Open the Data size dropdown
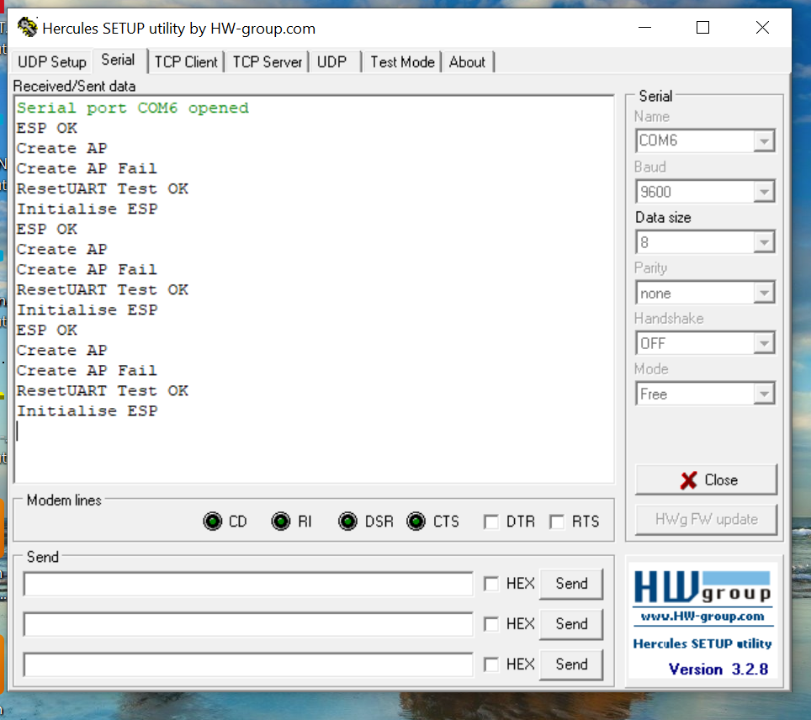This screenshot has width=811, height=720. pyautogui.click(x=763, y=242)
